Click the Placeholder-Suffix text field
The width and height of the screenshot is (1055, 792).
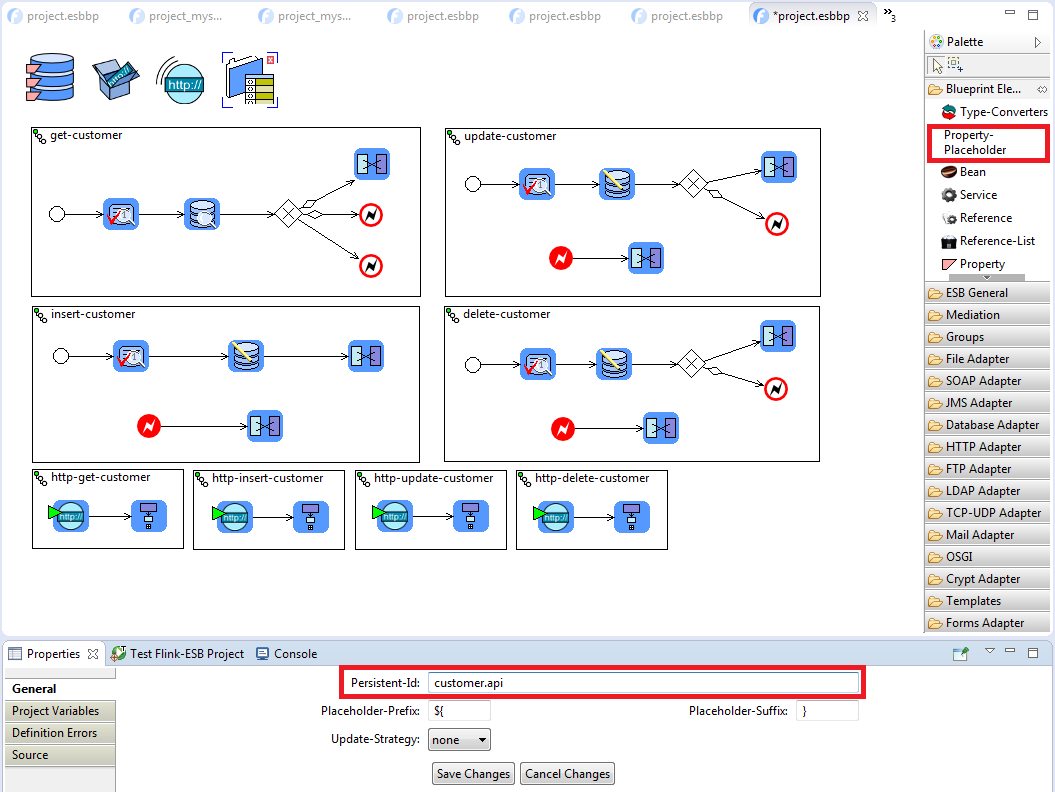[827, 711]
